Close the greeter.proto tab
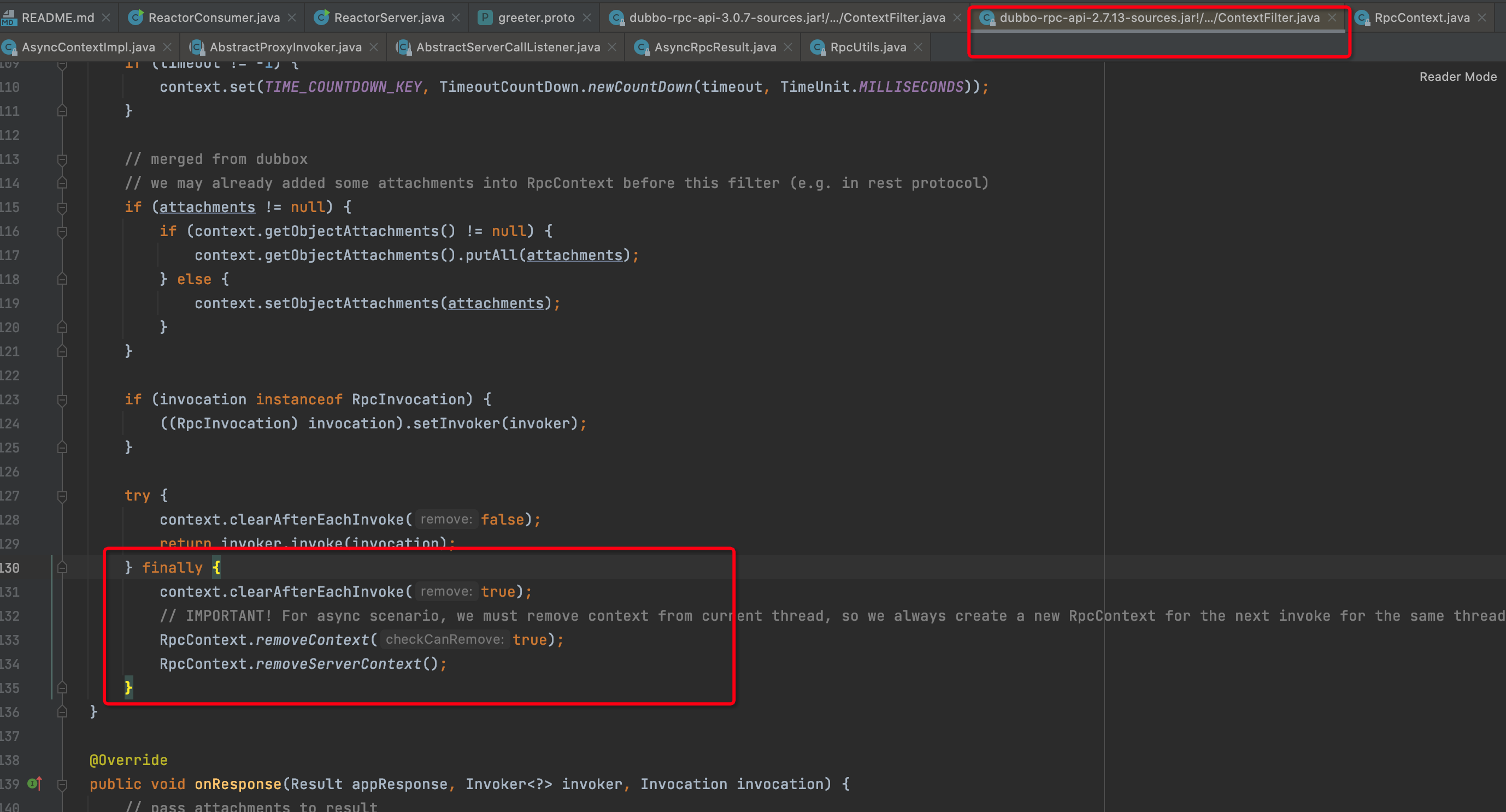This screenshot has height=812, width=1506. tap(586, 18)
